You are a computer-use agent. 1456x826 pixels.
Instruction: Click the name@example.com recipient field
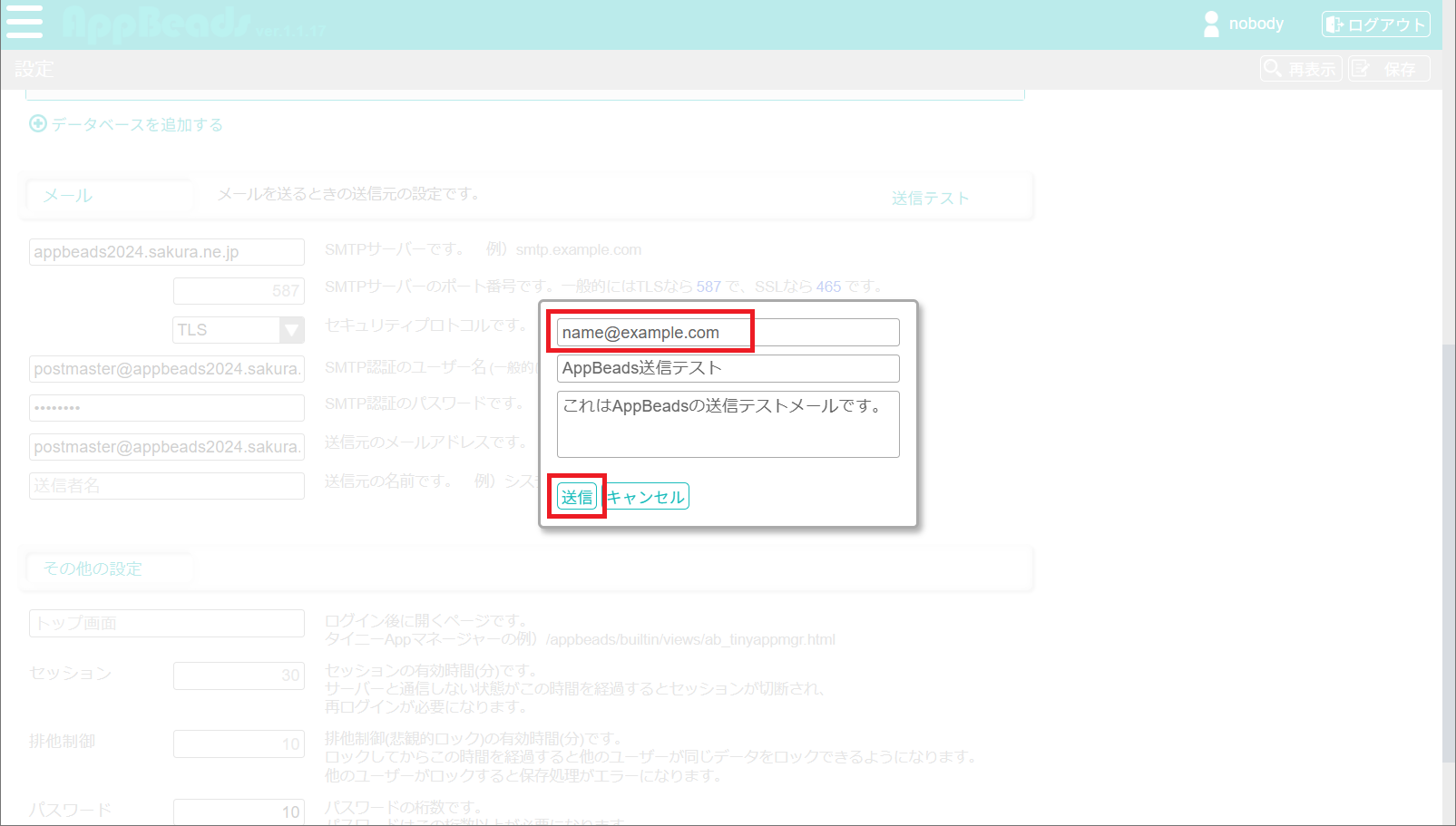tap(728, 333)
